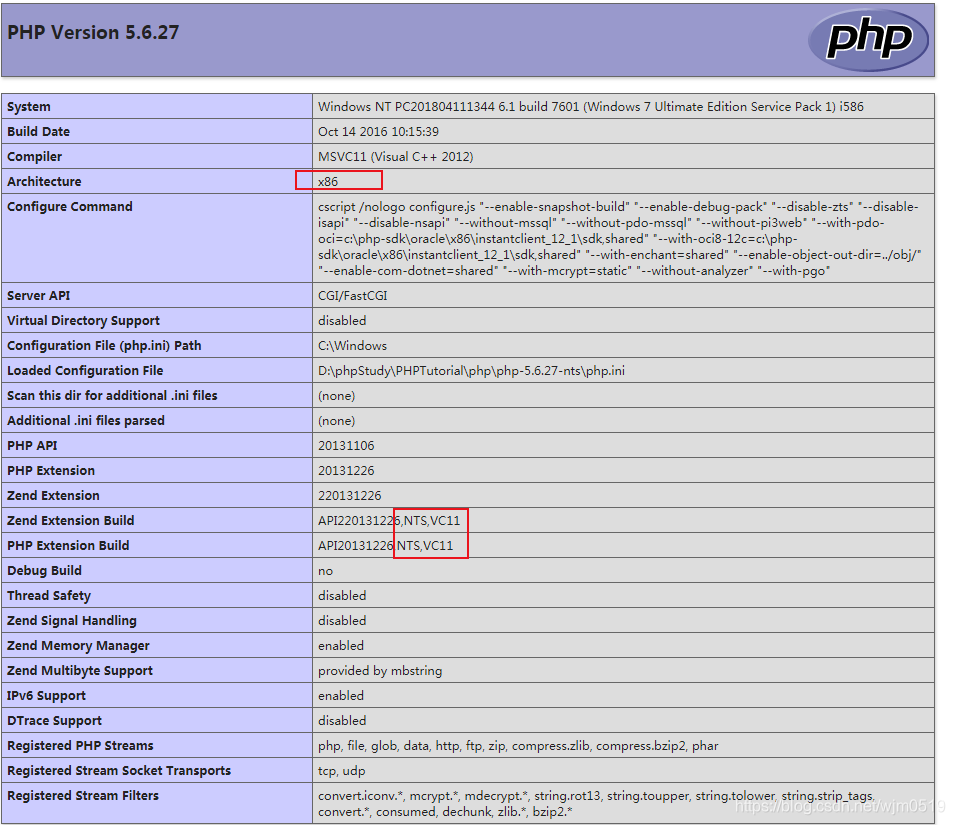The image size is (955, 825).
Task: Select the 'tcp, udp' transports value
Action: tap(342, 770)
